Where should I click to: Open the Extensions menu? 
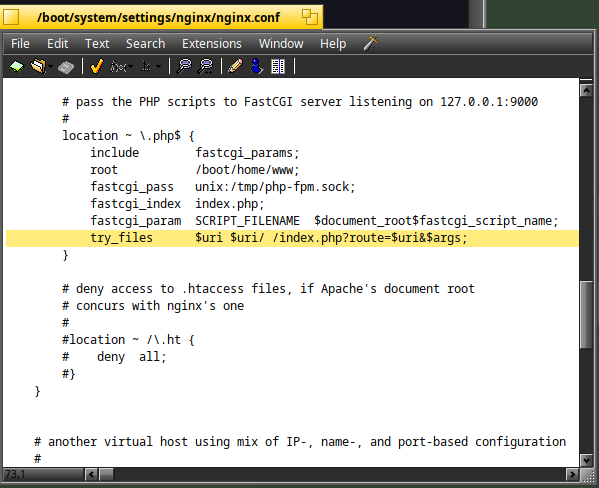[212, 44]
